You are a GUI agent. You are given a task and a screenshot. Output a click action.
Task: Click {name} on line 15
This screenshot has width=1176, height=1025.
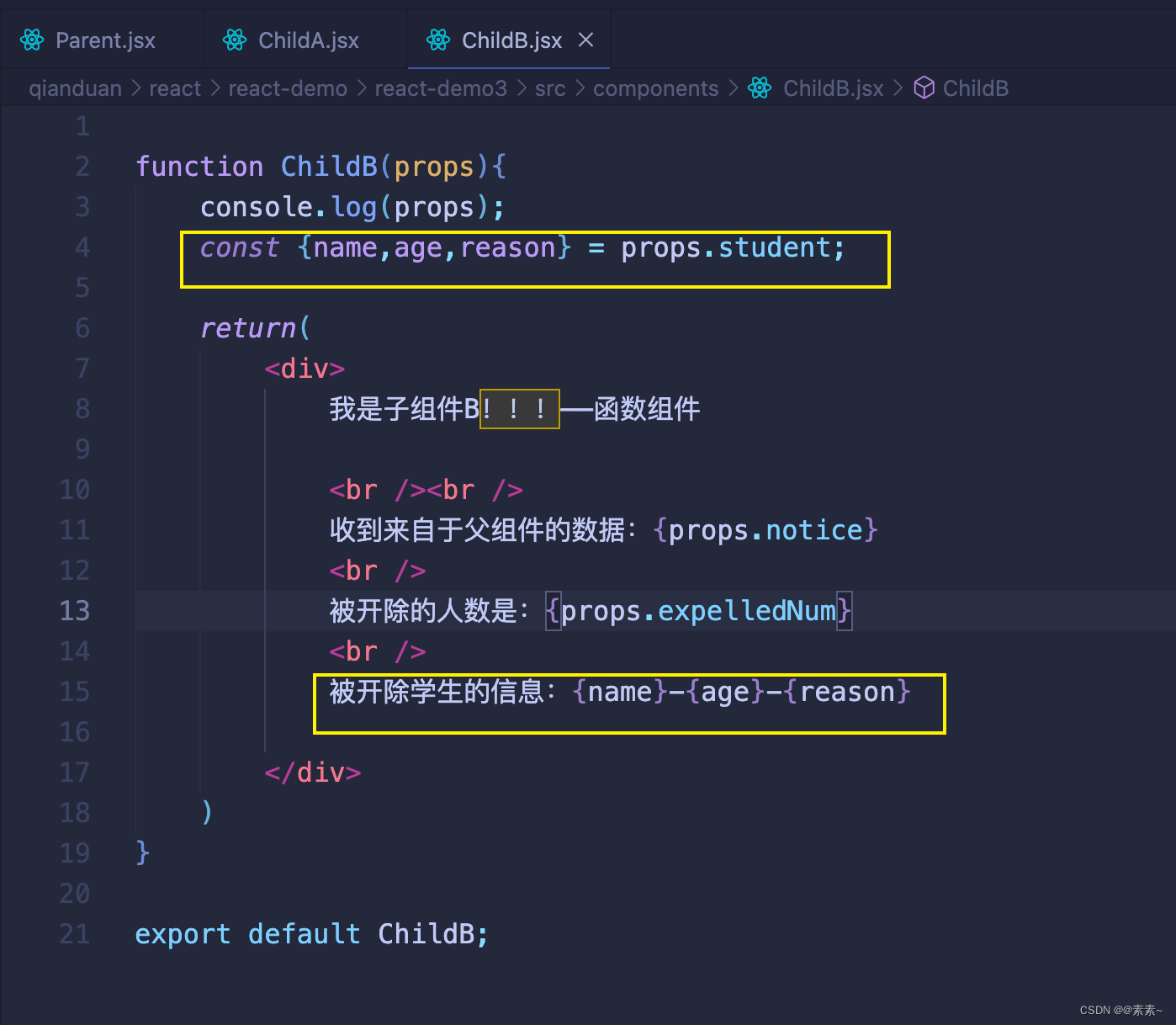pyautogui.click(x=620, y=692)
